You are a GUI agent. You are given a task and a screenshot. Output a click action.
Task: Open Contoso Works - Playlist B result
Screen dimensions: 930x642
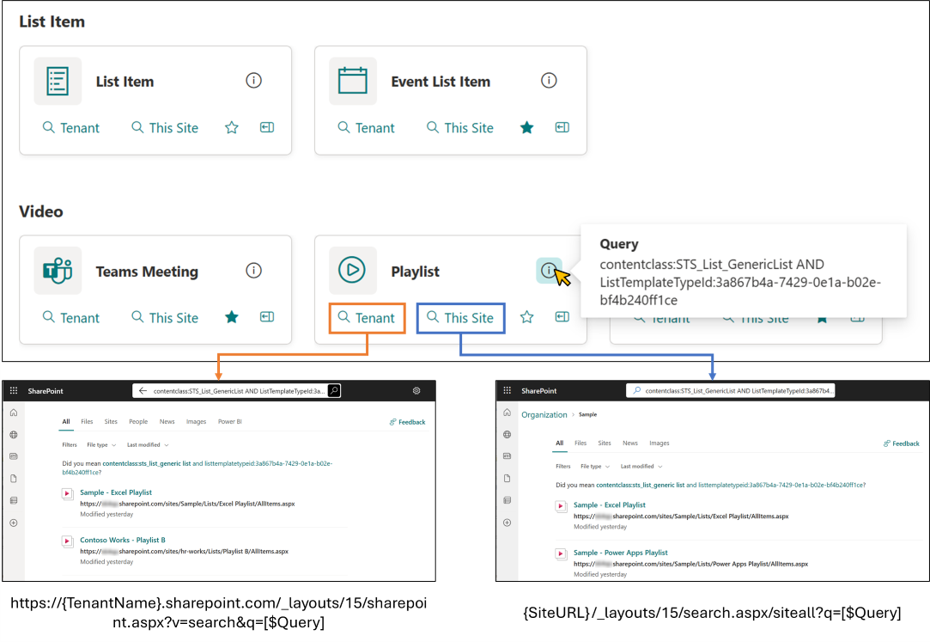coord(123,540)
